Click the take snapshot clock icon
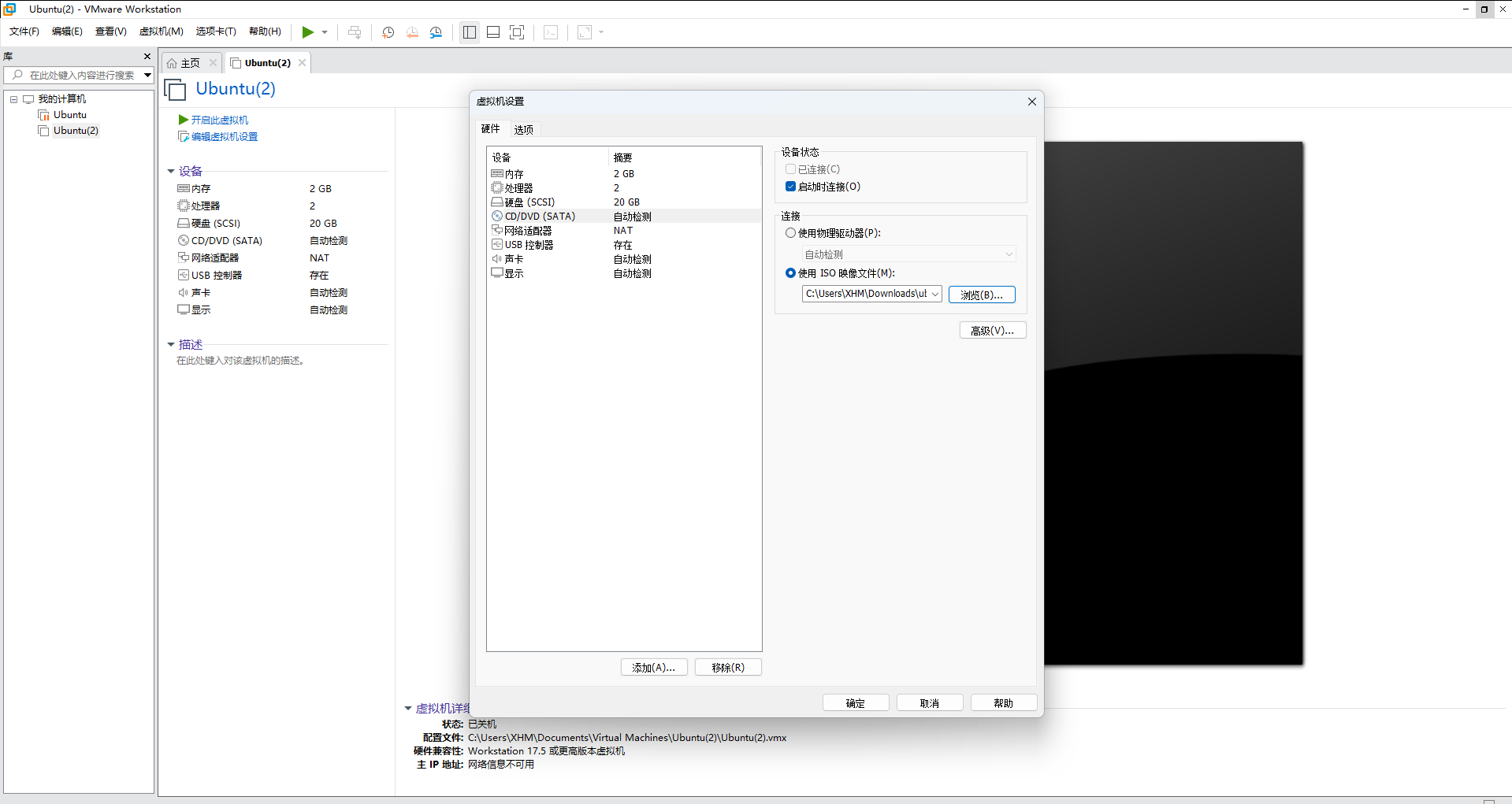The image size is (1512, 804). tap(388, 32)
